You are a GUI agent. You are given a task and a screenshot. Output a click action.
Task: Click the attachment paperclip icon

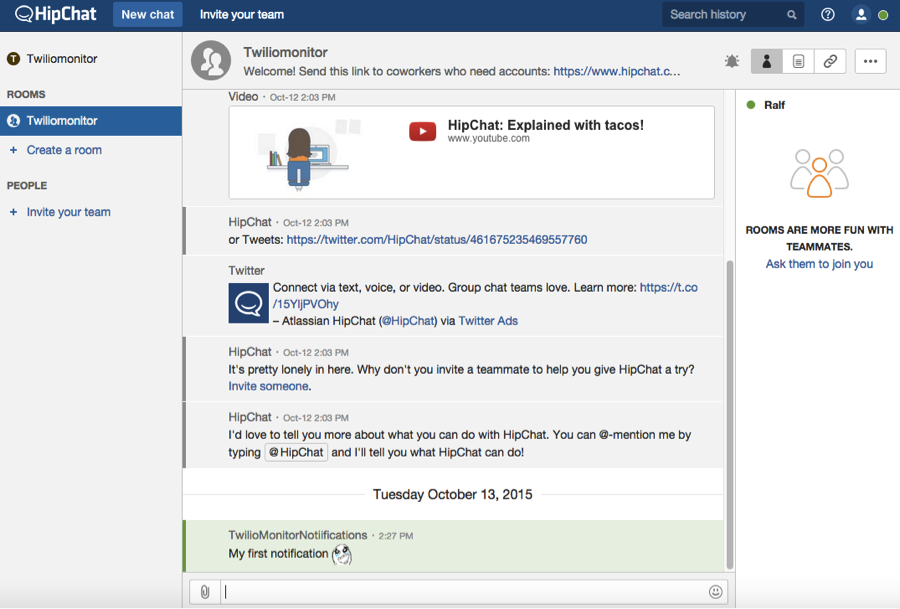point(205,592)
